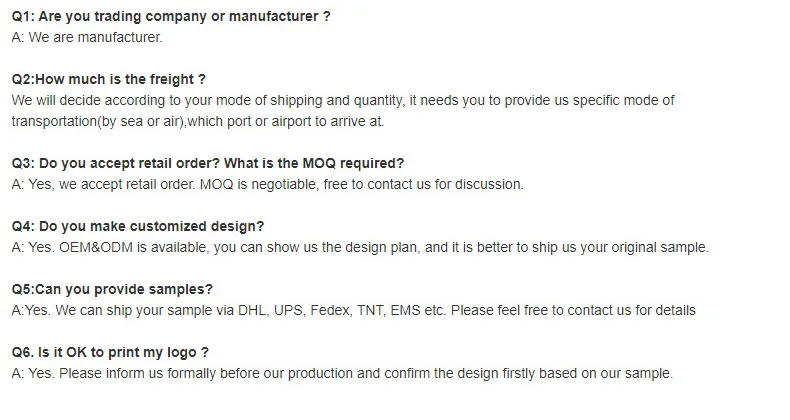This screenshot has width=790, height=420.
Task: Click the text "TNT, EMS etc."
Action: [x=400, y=311]
